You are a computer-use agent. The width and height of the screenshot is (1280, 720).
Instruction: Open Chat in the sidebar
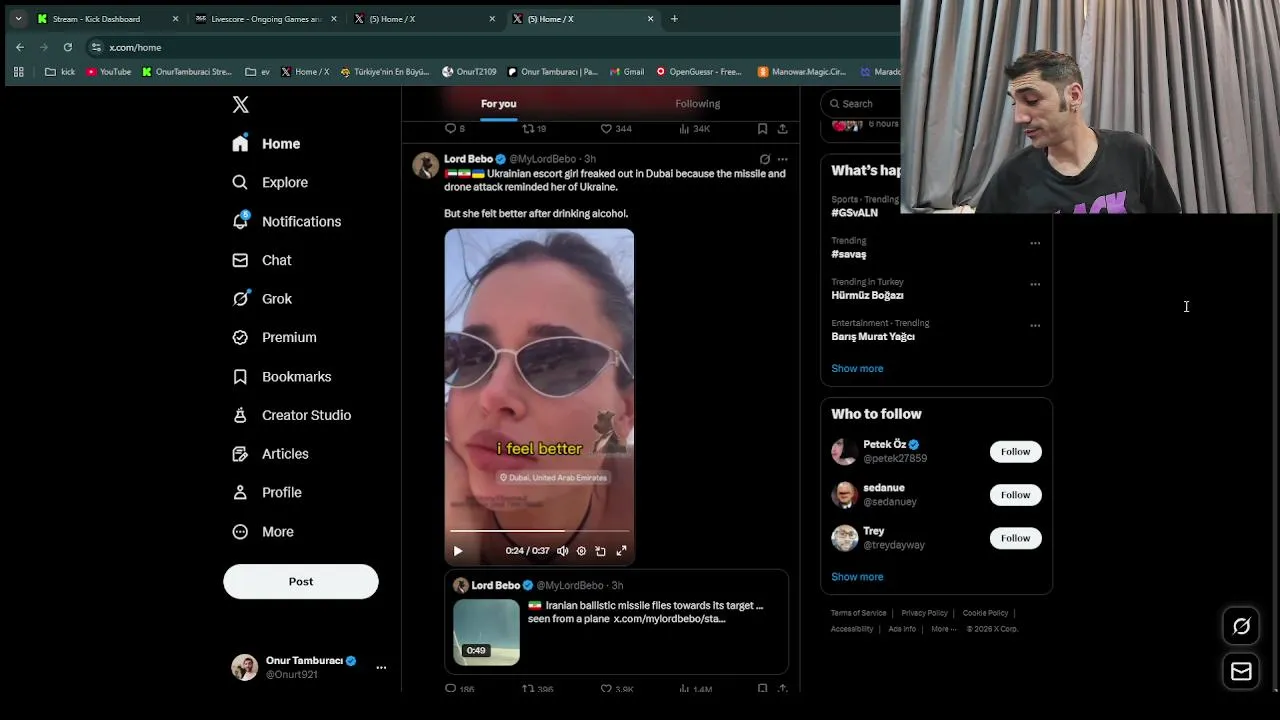coord(262,260)
